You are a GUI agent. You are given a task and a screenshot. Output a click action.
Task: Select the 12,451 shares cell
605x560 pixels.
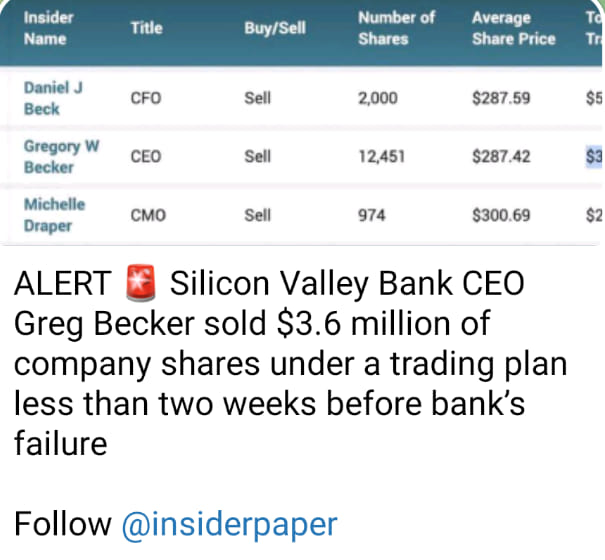(x=382, y=157)
